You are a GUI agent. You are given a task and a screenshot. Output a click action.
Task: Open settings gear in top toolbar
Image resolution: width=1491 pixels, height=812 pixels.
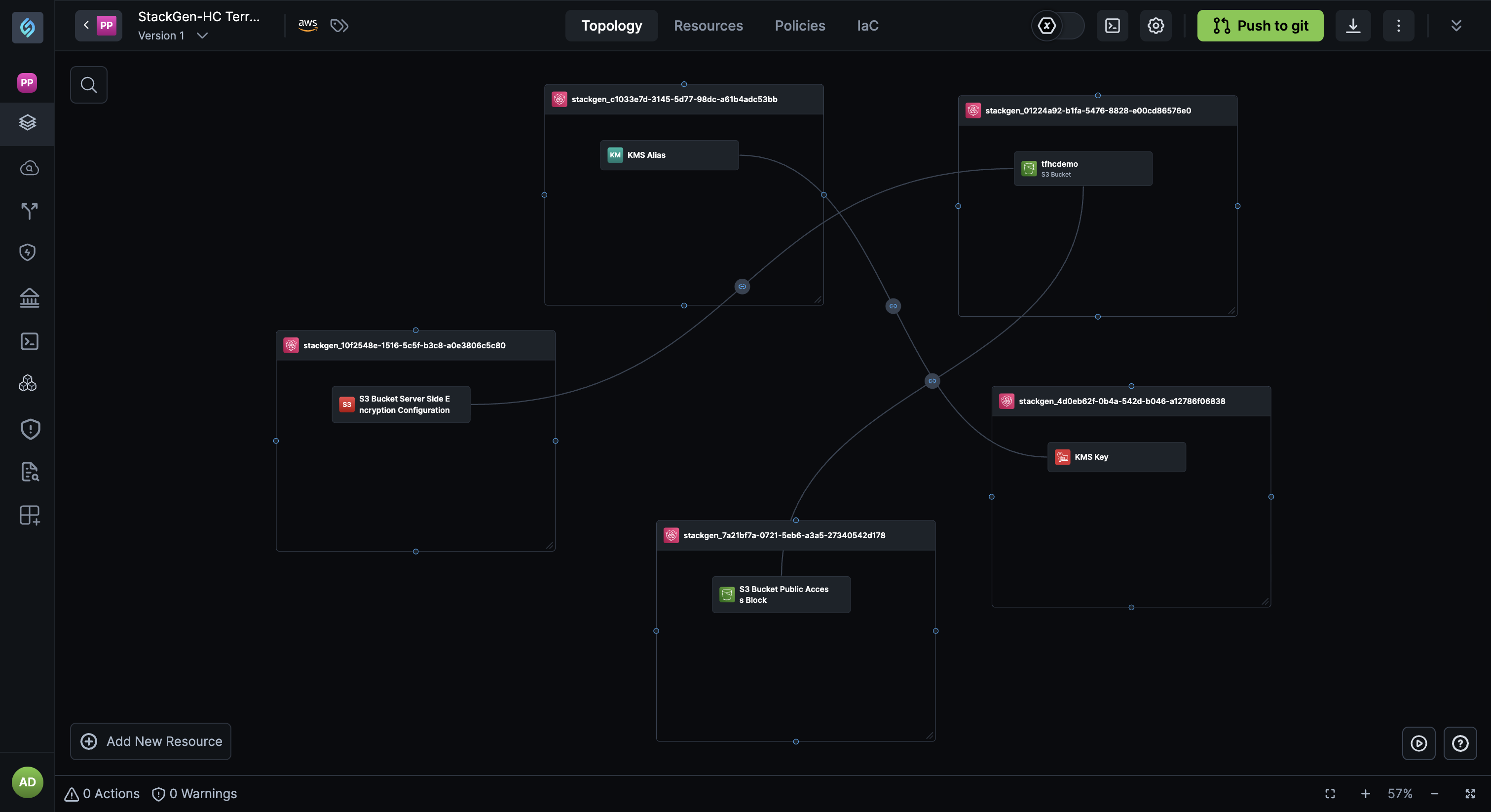coord(1156,26)
